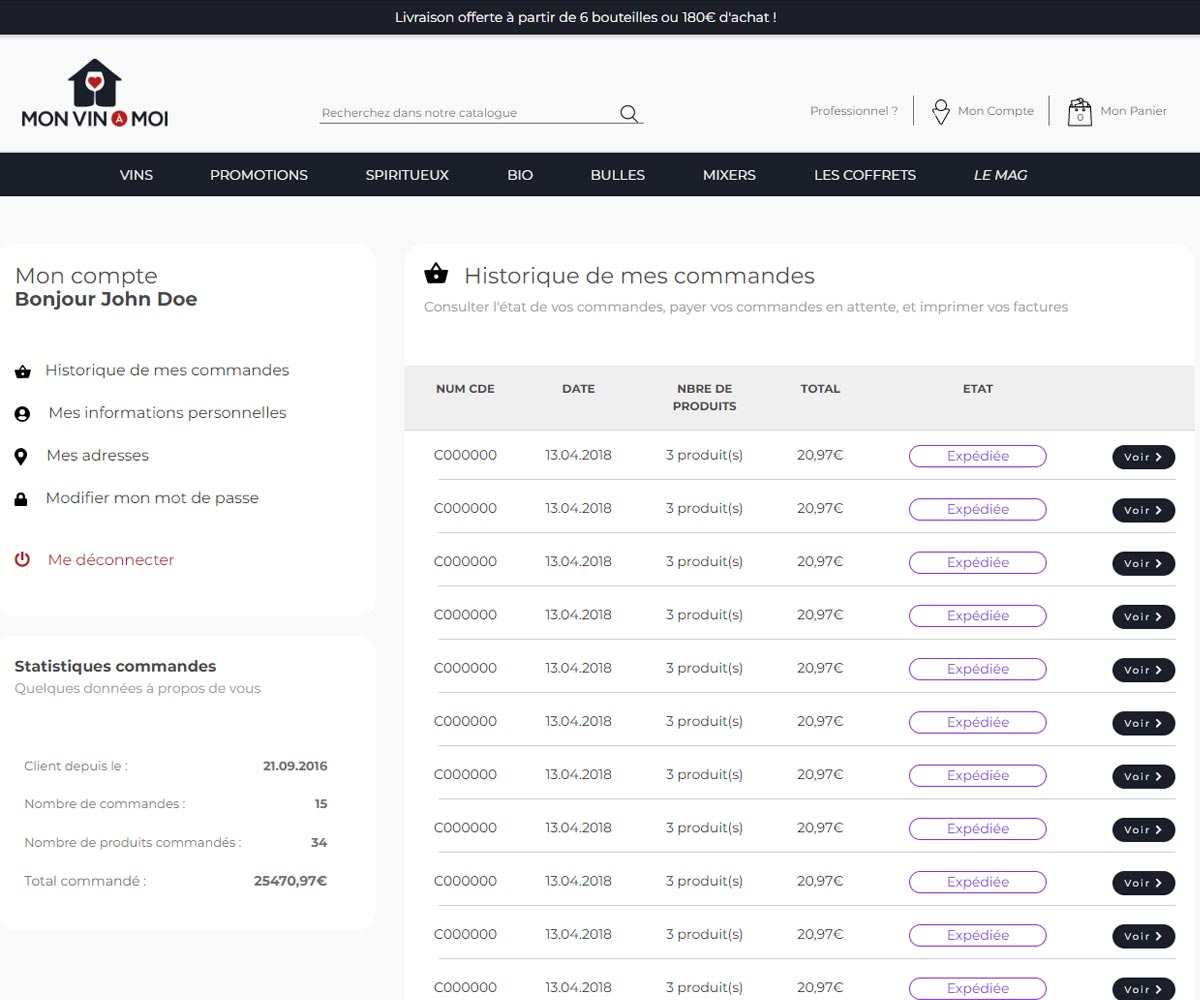This screenshot has width=1200, height=1000.
Task: Click the Mon Vin à Moi logo
Action: point(95,94)
